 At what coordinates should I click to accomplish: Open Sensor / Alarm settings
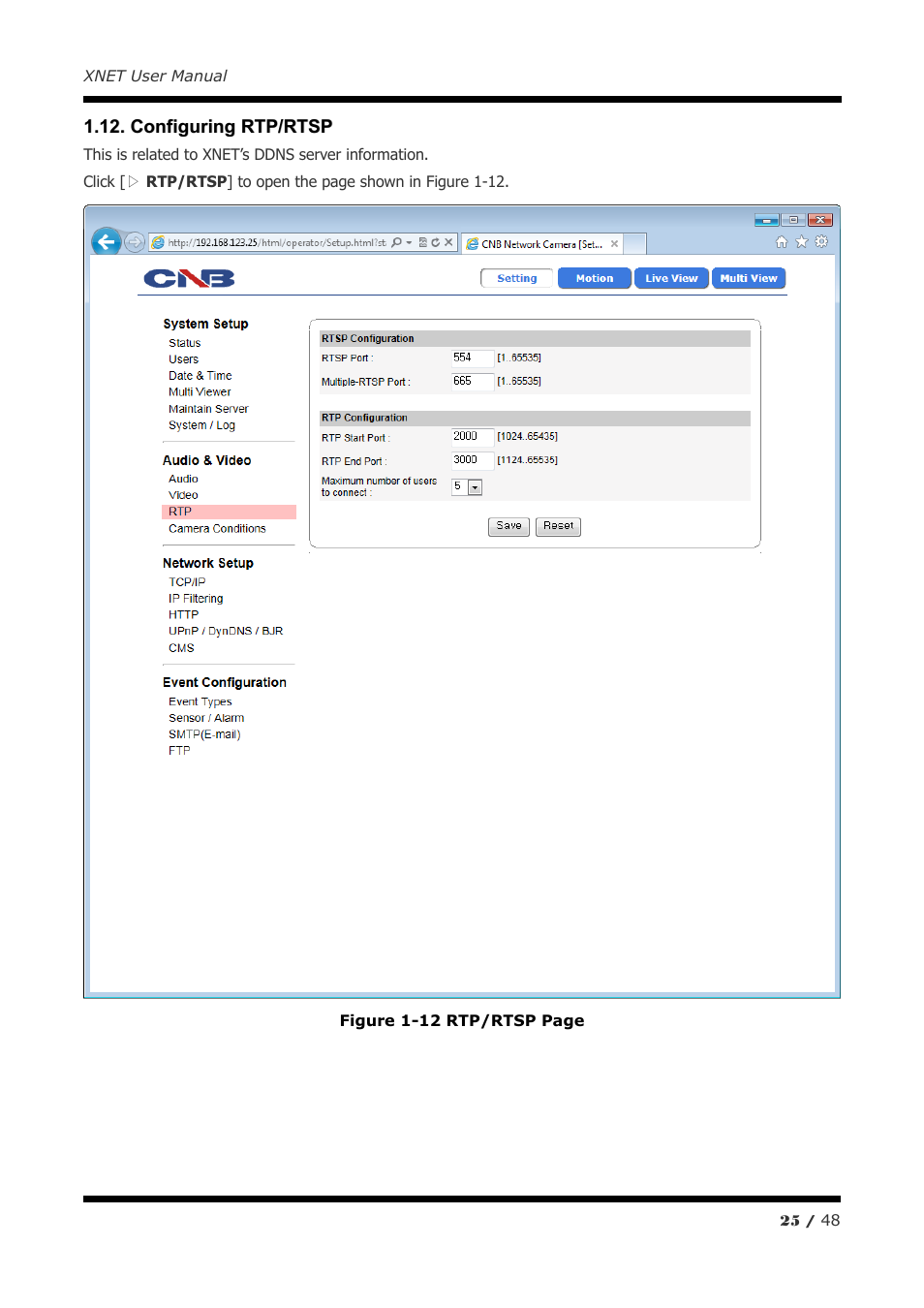pos(206,718)
